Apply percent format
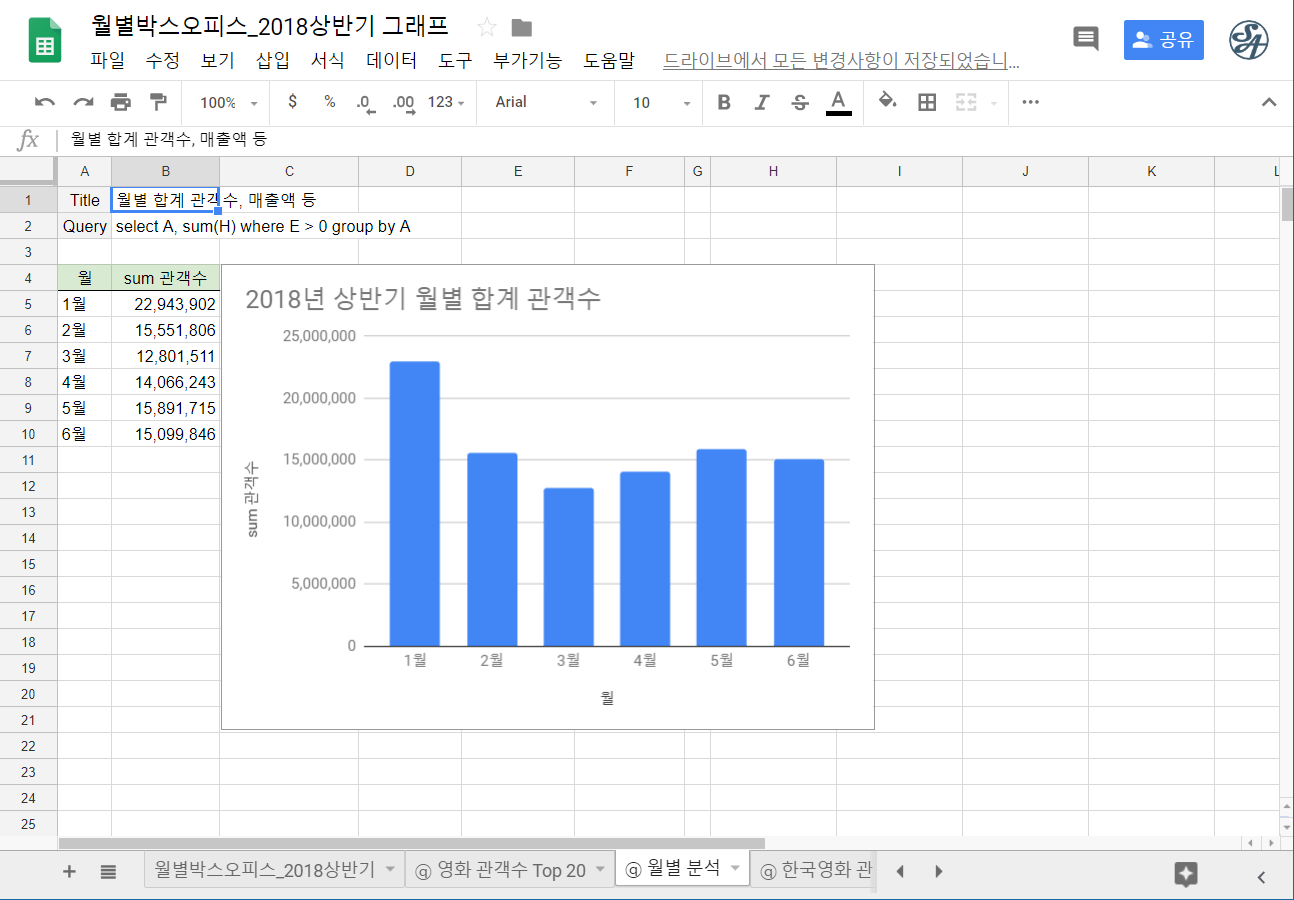 pyautogui.click(x=328, y=101)
